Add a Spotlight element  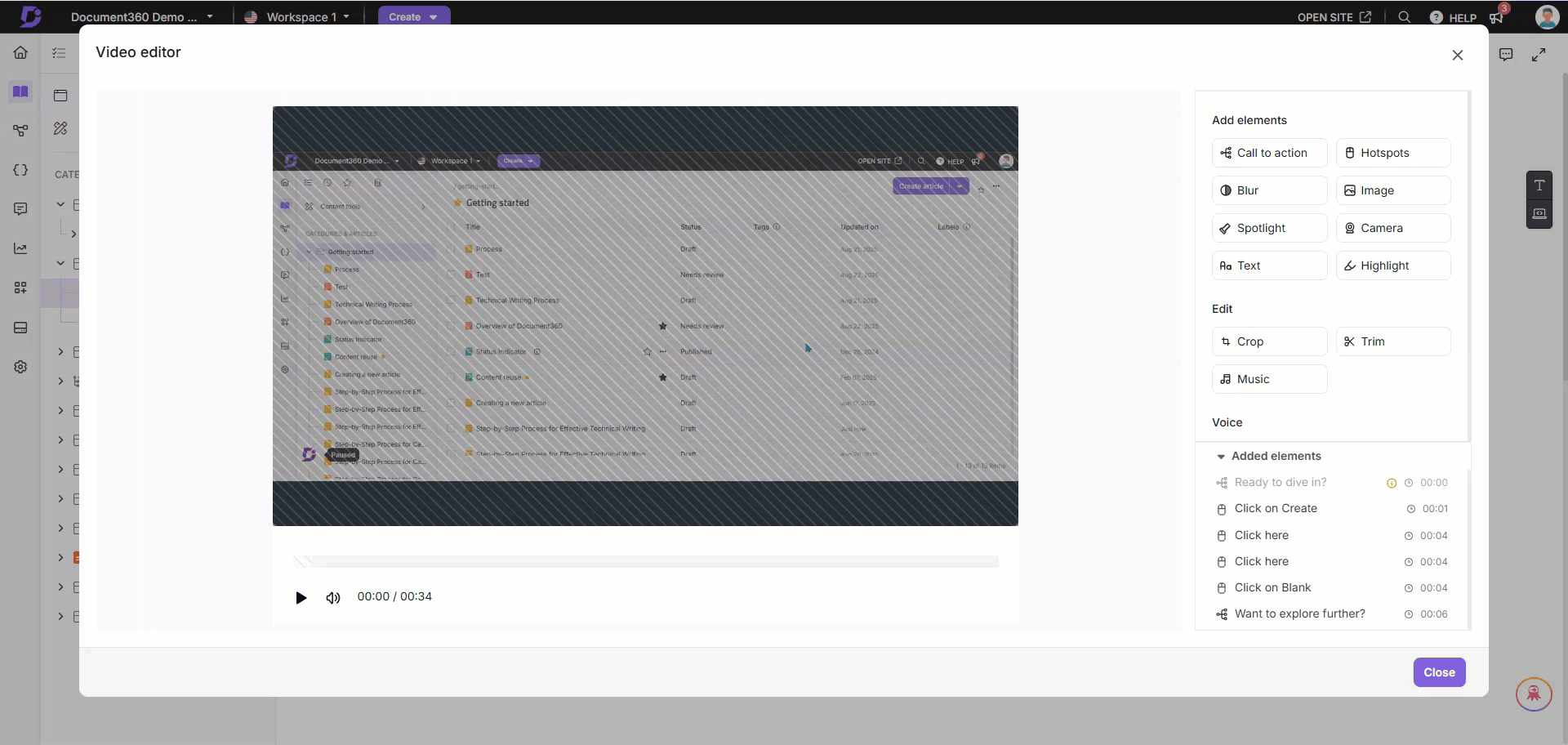[1269, 228]
